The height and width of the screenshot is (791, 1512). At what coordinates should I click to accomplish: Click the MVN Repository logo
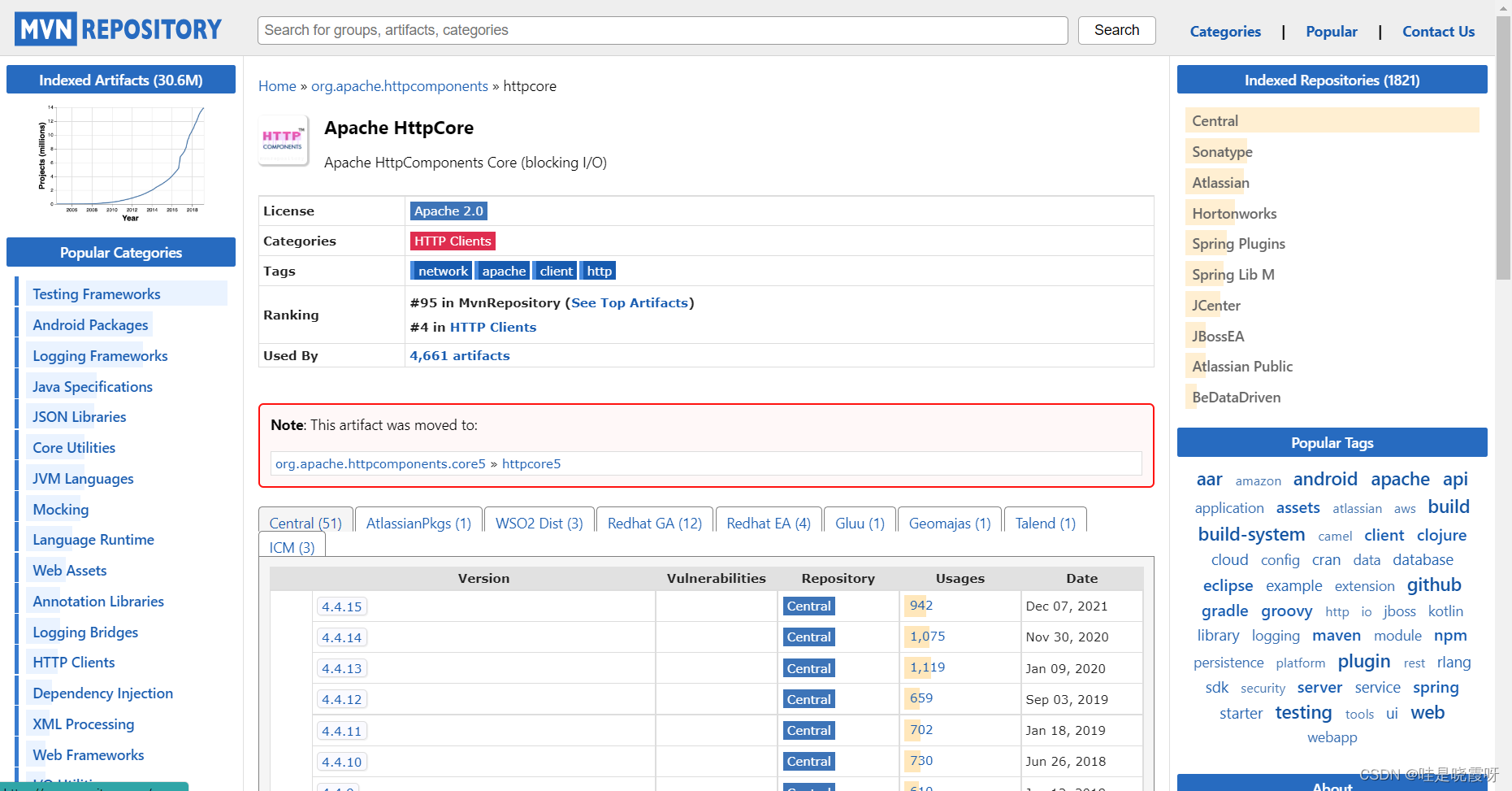point(118,29)
